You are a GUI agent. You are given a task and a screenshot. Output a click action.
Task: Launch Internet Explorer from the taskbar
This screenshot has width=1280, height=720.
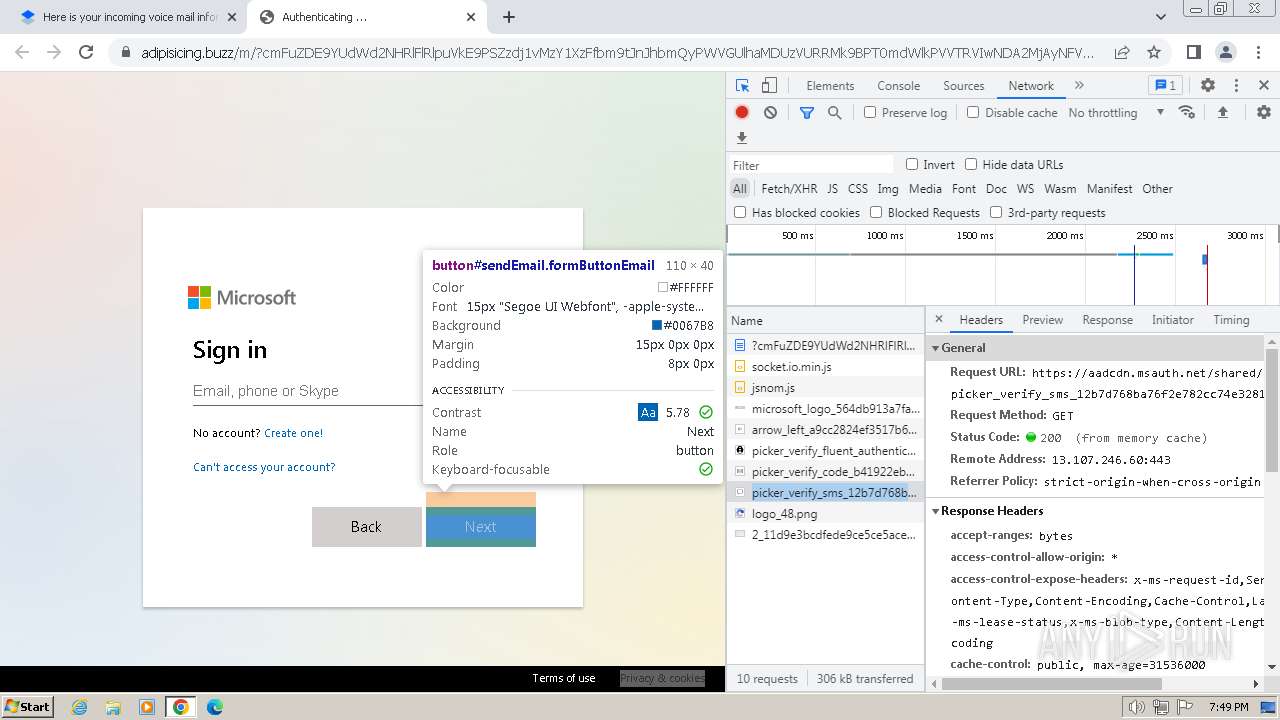coord(79,707)
